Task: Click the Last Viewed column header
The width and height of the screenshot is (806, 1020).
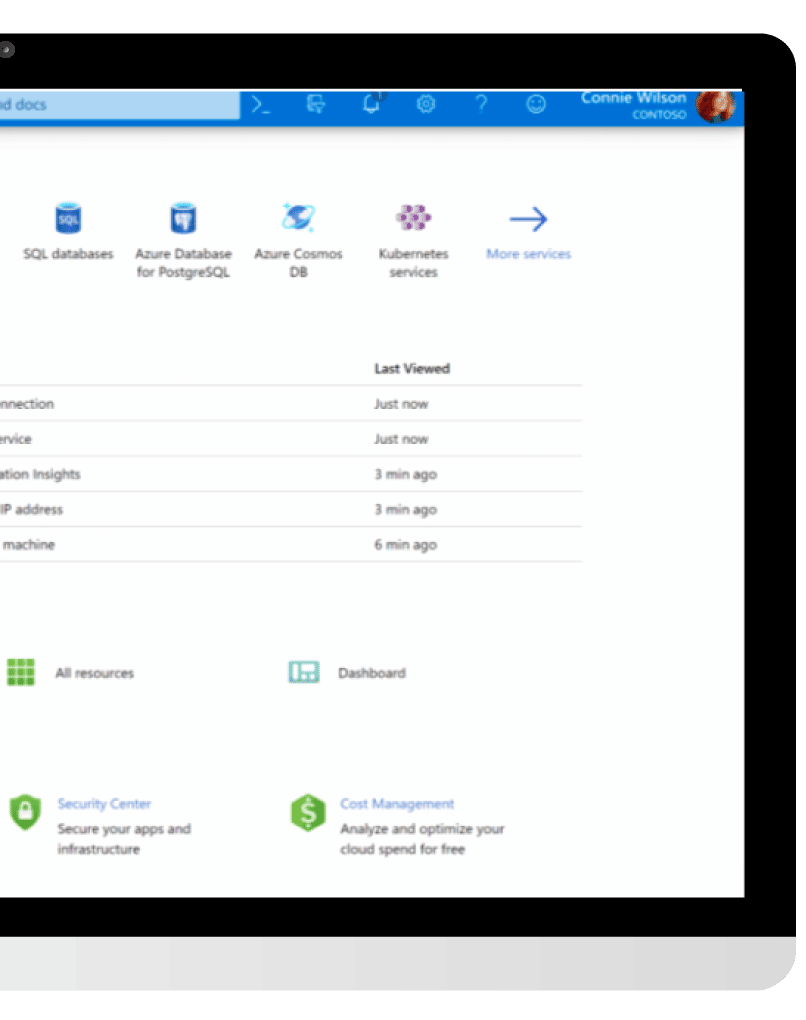Action: tap(412, 369)
